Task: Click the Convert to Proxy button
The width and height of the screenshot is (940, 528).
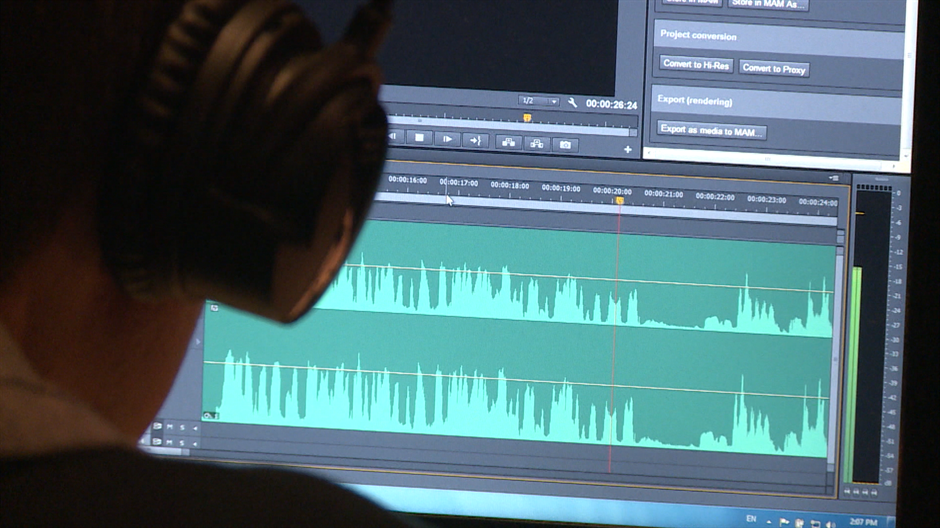Action: point(774,68)
